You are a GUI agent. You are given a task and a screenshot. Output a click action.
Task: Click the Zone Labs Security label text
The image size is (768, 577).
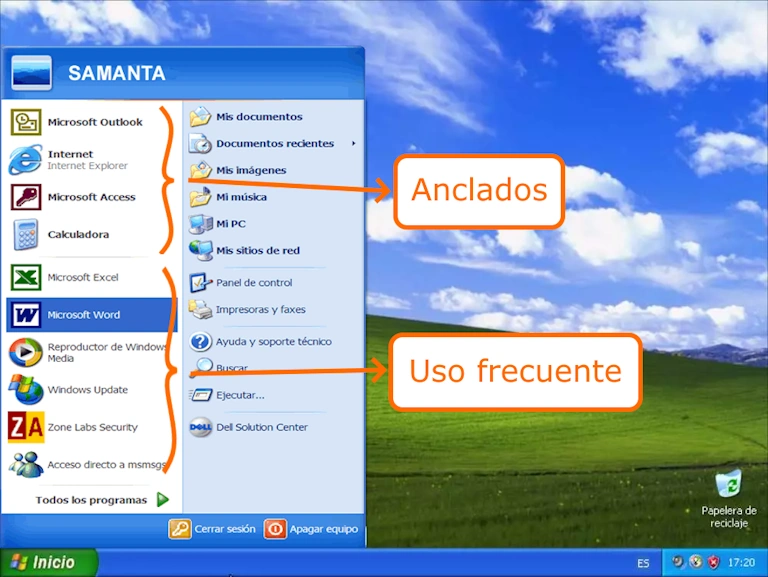(93, 427)
